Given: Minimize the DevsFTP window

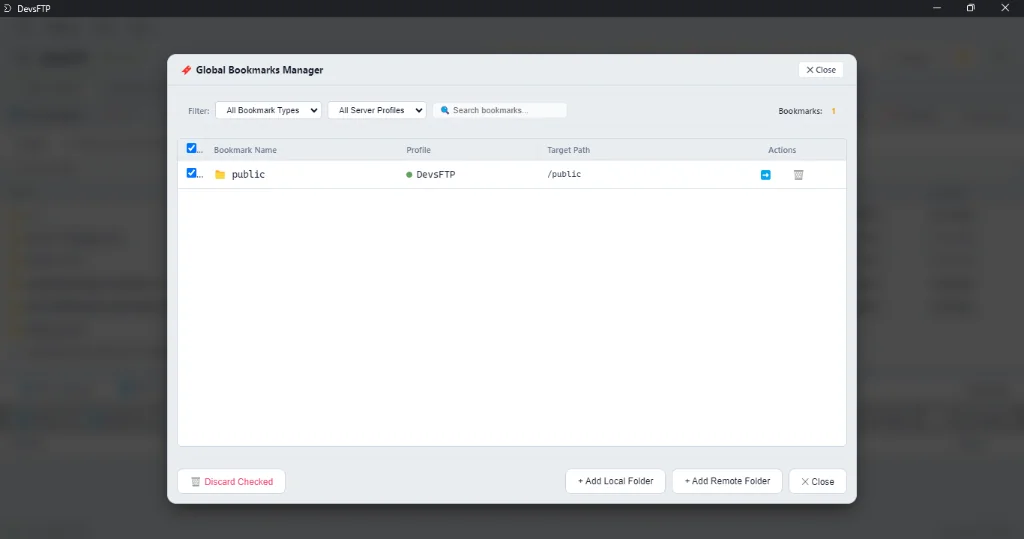Looking at the screenshot, I should pyautogui.click(x=936, y=8).
